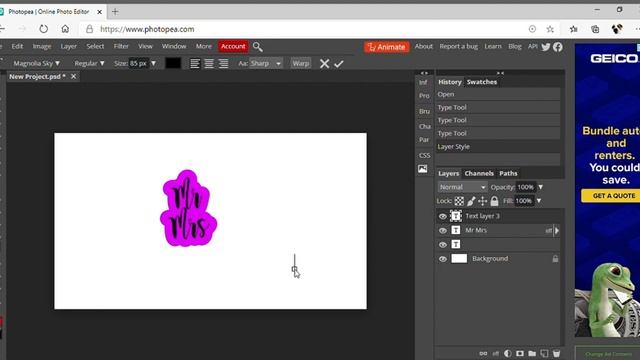Viewport: 640px width, 360px height.
Task: Open Magnolia Sky font dropdown
Action: [x=36, y=63]
